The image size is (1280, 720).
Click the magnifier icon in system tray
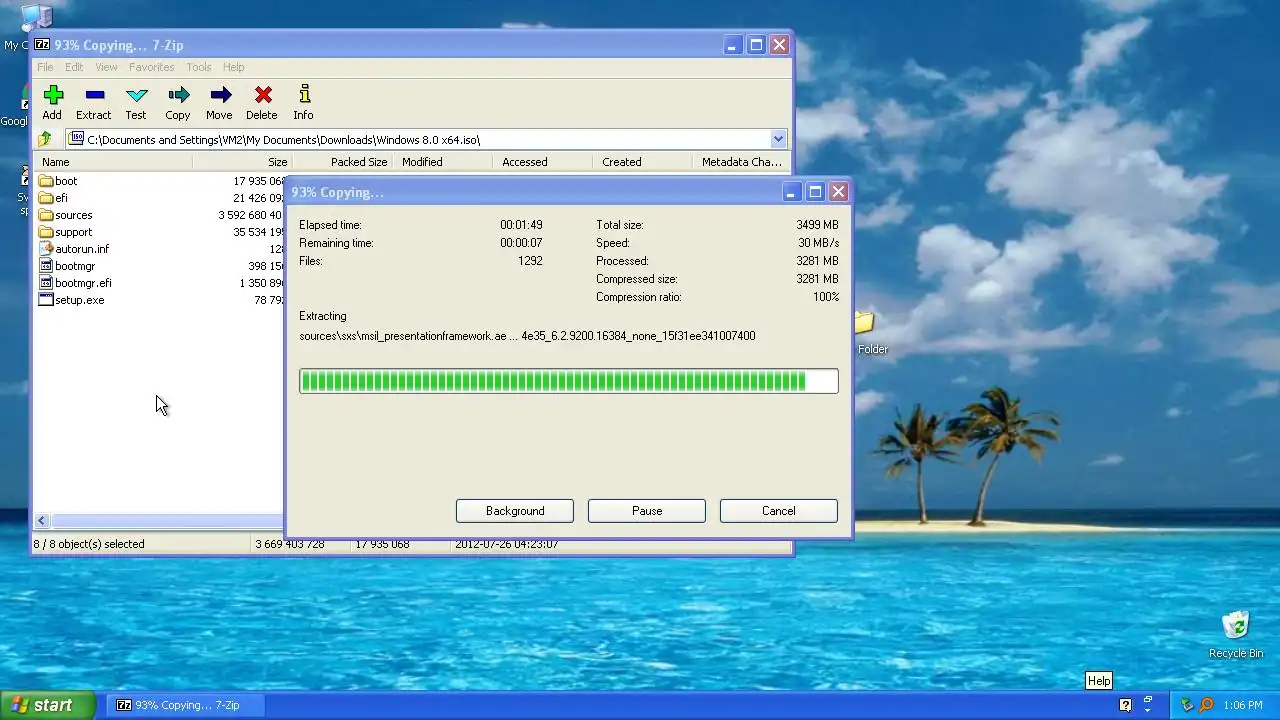click(1206, 705)
